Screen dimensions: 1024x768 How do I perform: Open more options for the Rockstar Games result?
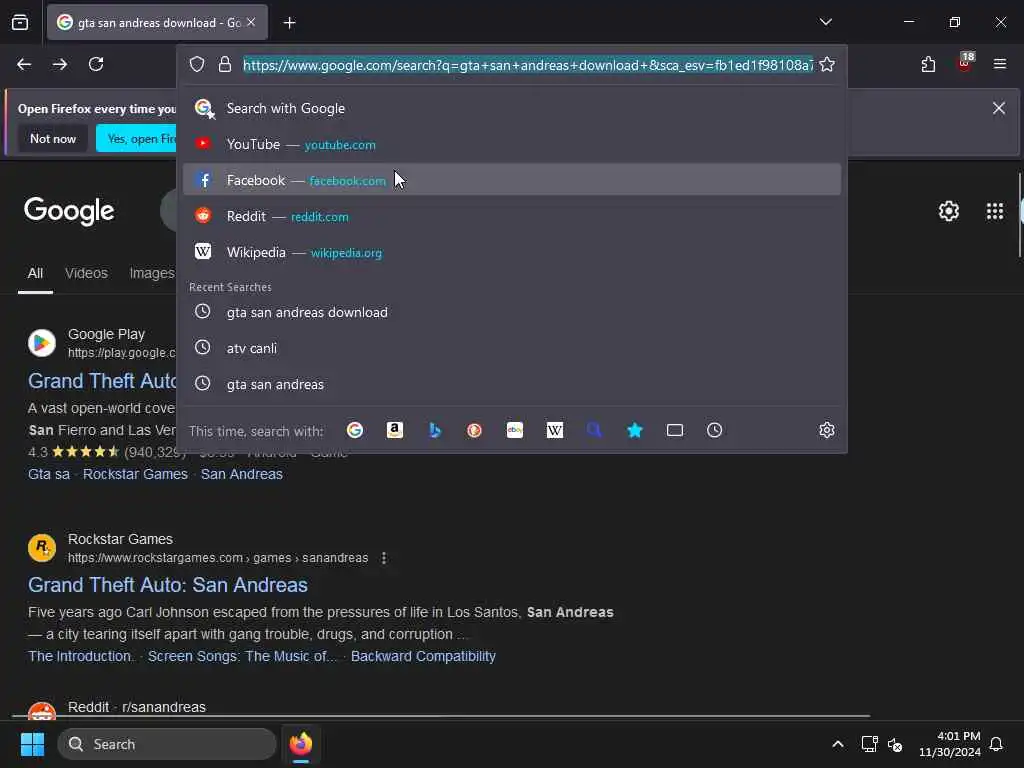384,558
